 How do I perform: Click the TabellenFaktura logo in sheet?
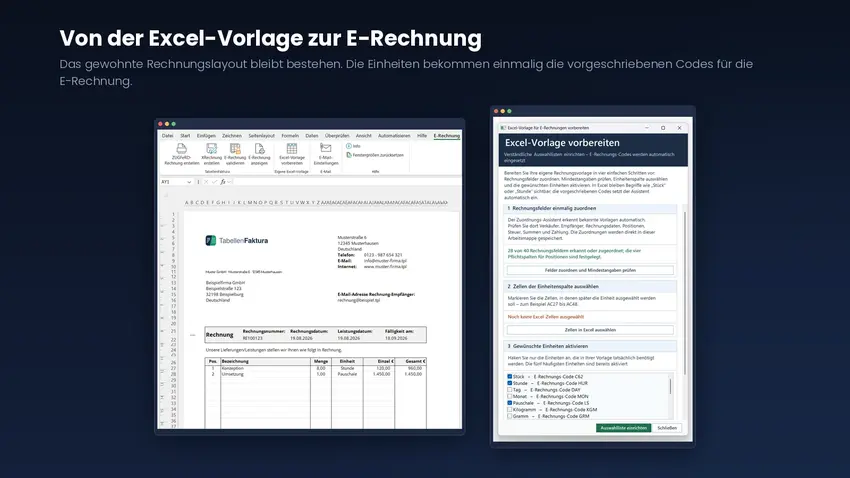[237, 241]
